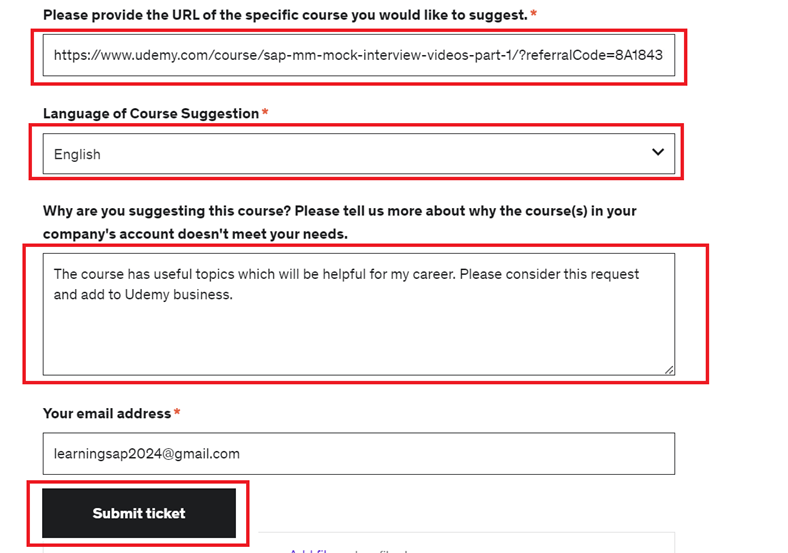Click the empty area at bottom of text area

click(x=358, y=345)
